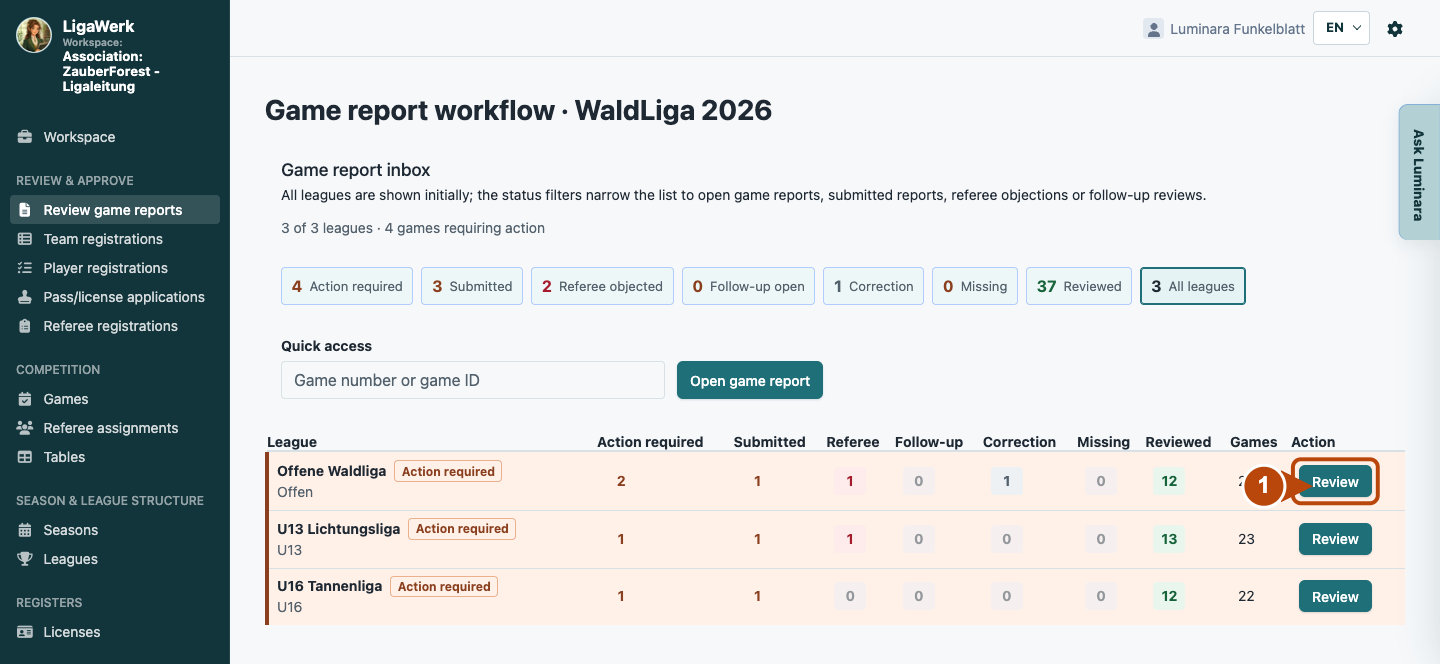Click the Tables grid icon

[25, 457]
